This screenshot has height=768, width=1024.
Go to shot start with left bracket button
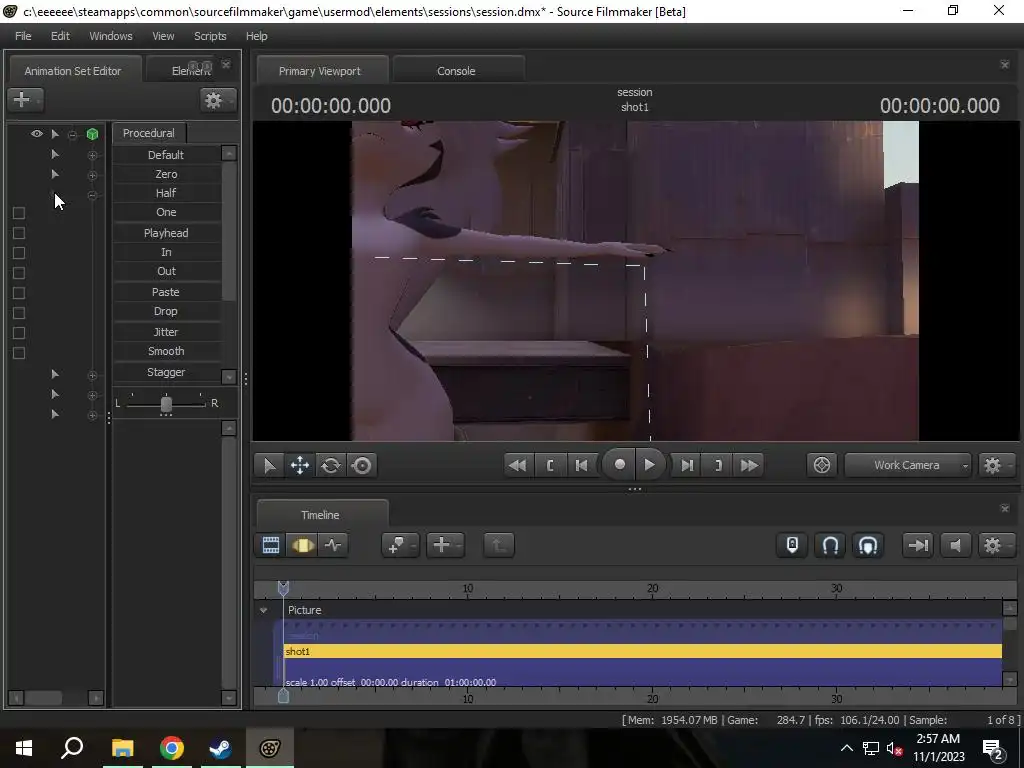[x=550, y=465]
